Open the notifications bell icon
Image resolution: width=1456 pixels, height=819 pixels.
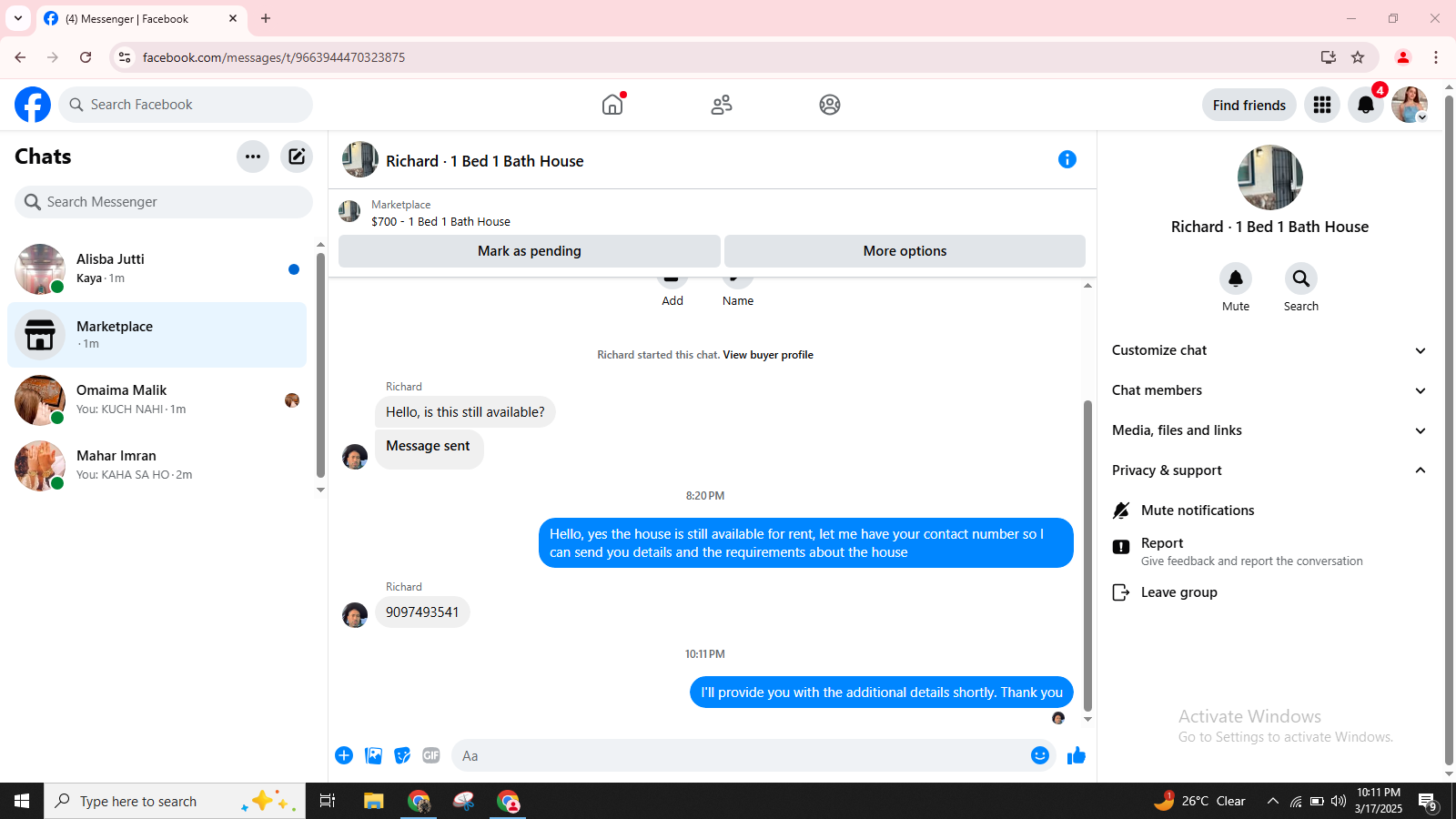pos(1366,105)
